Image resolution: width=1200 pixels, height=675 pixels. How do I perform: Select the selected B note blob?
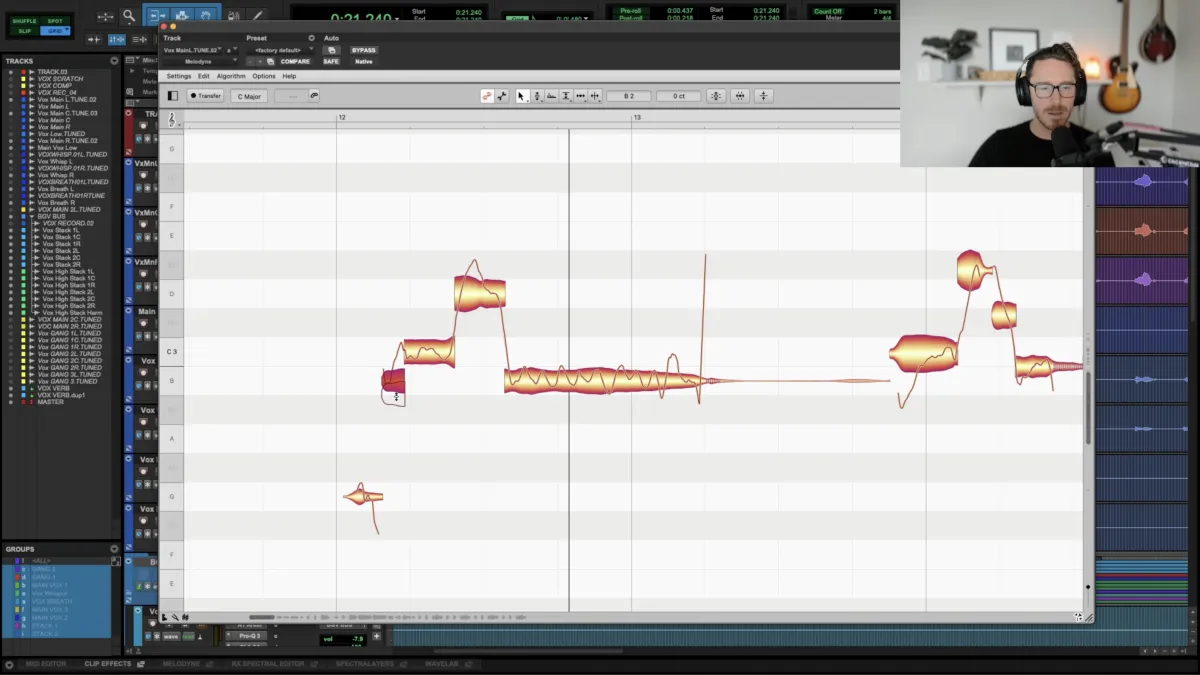[393, 380]
